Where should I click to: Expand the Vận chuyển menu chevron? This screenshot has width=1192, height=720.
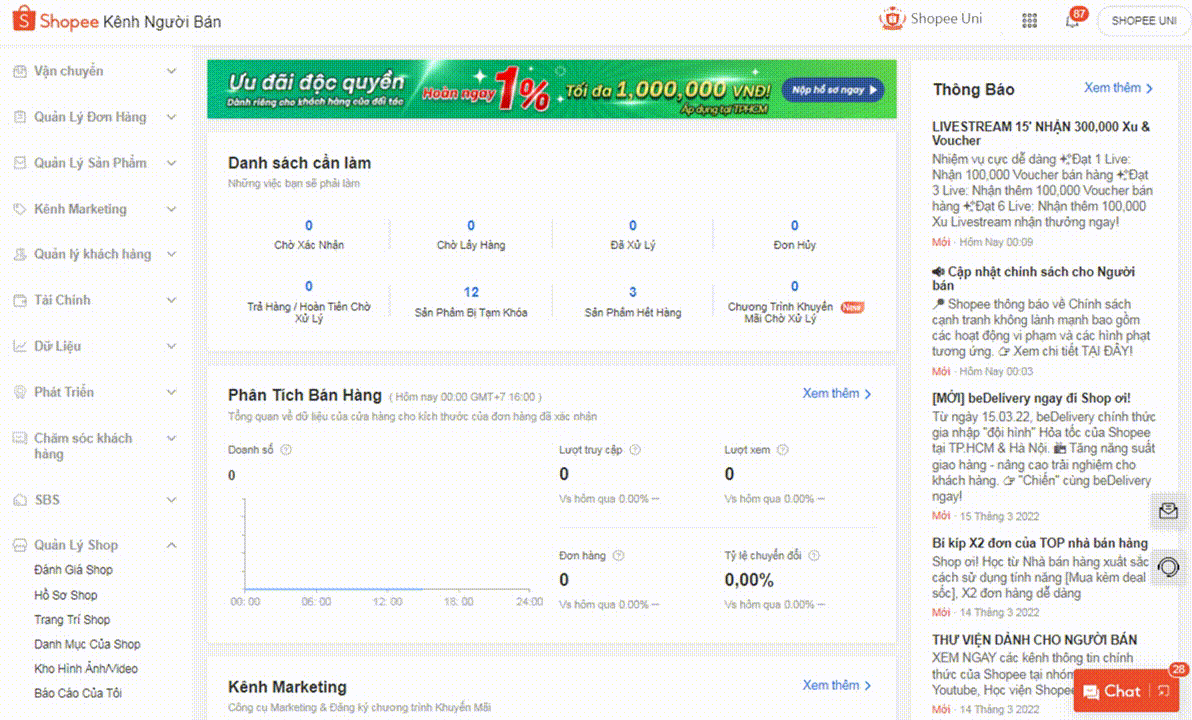point(172,71)
